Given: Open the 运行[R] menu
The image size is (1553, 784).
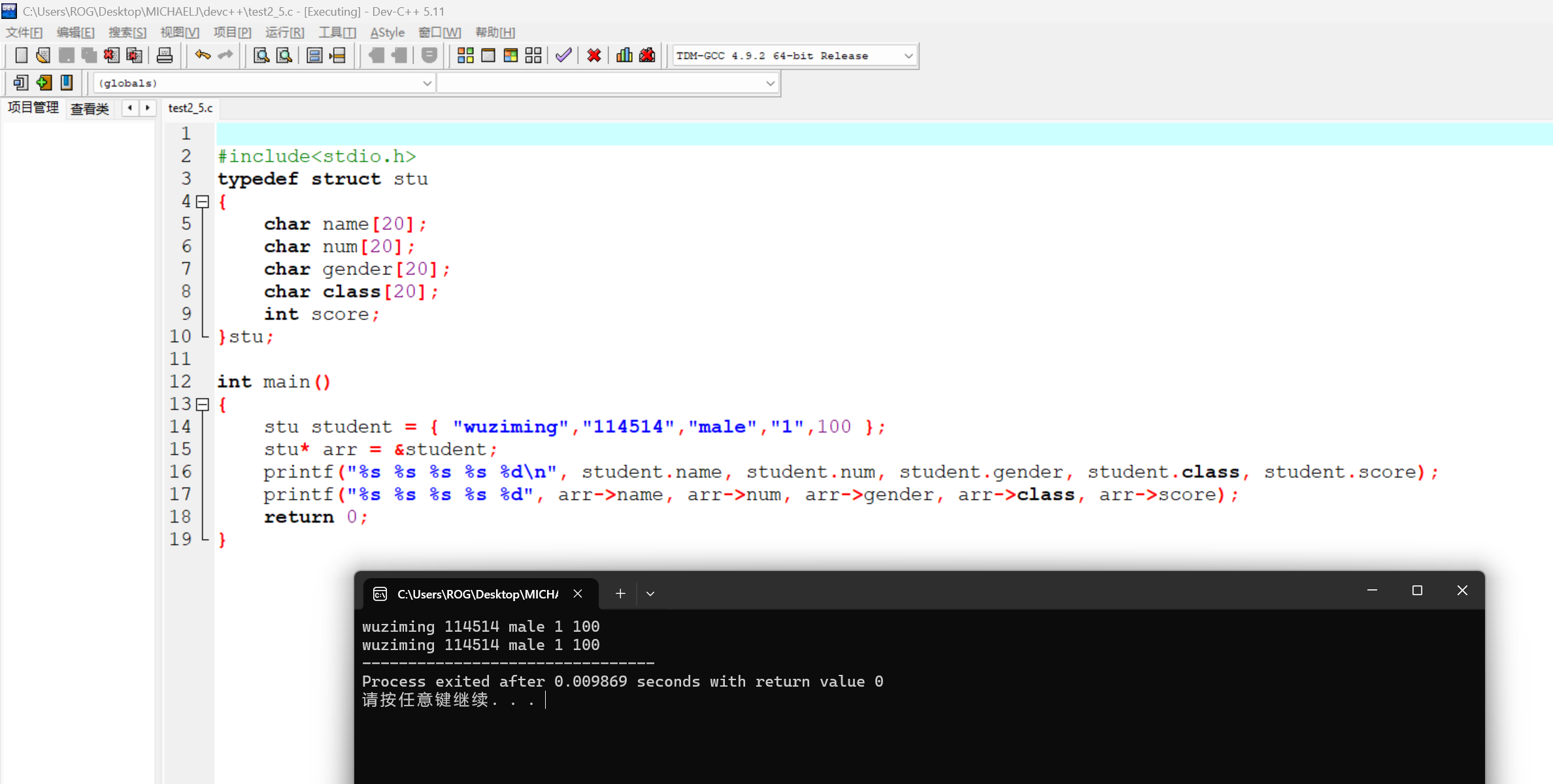Looking at the screenshot, I should click(x=284, y=32).
